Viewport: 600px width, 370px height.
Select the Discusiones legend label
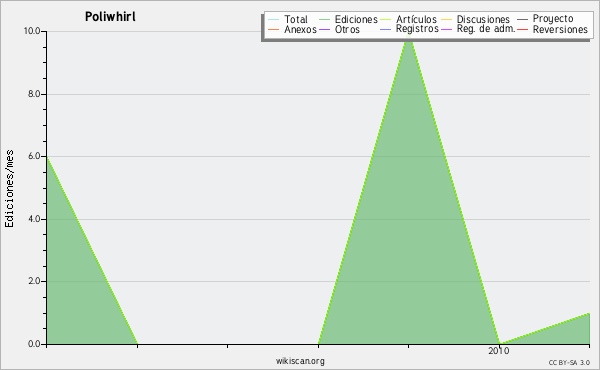483,19
